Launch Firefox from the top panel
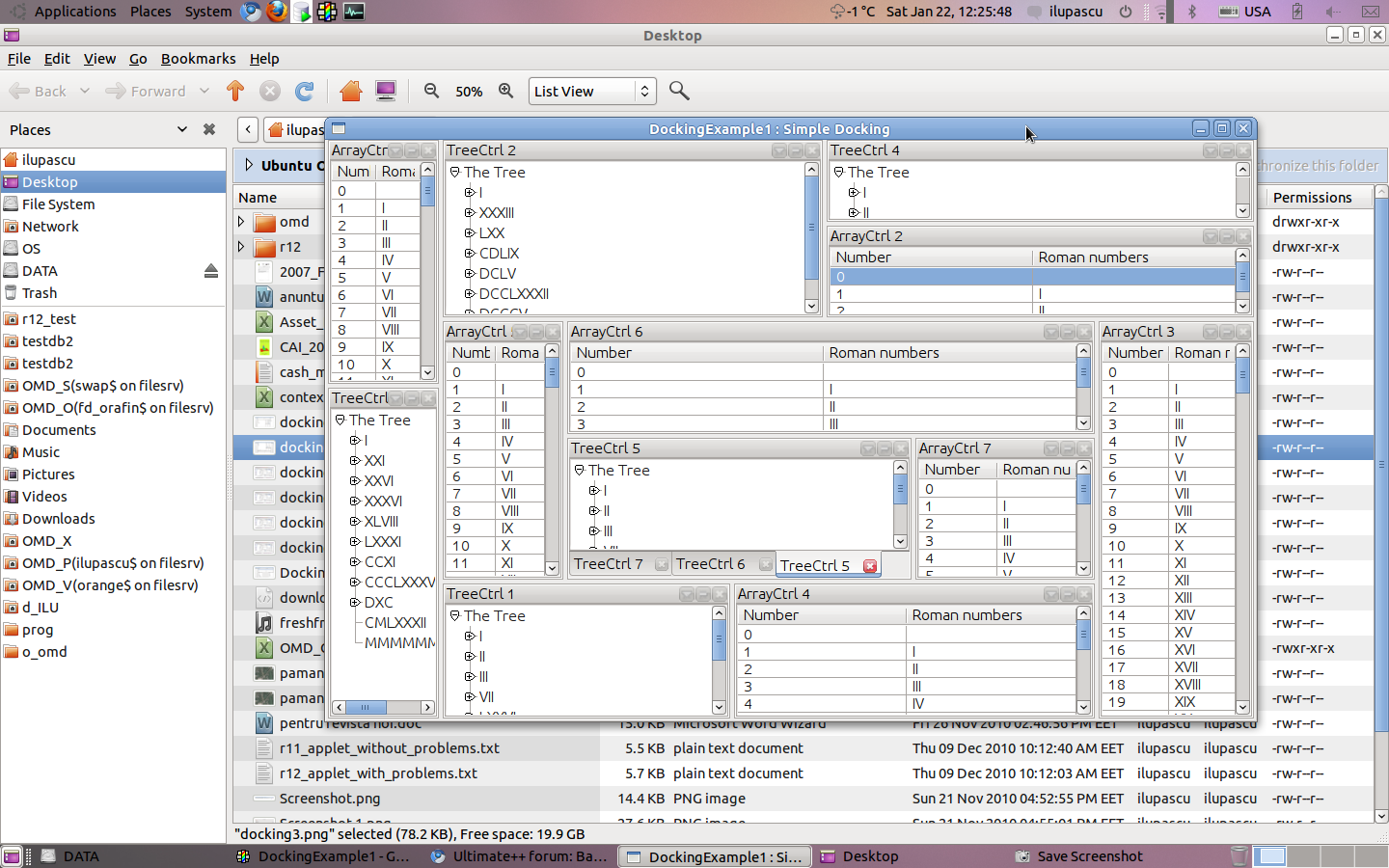This screenshot has height=868, width=1389. [277, 12]
